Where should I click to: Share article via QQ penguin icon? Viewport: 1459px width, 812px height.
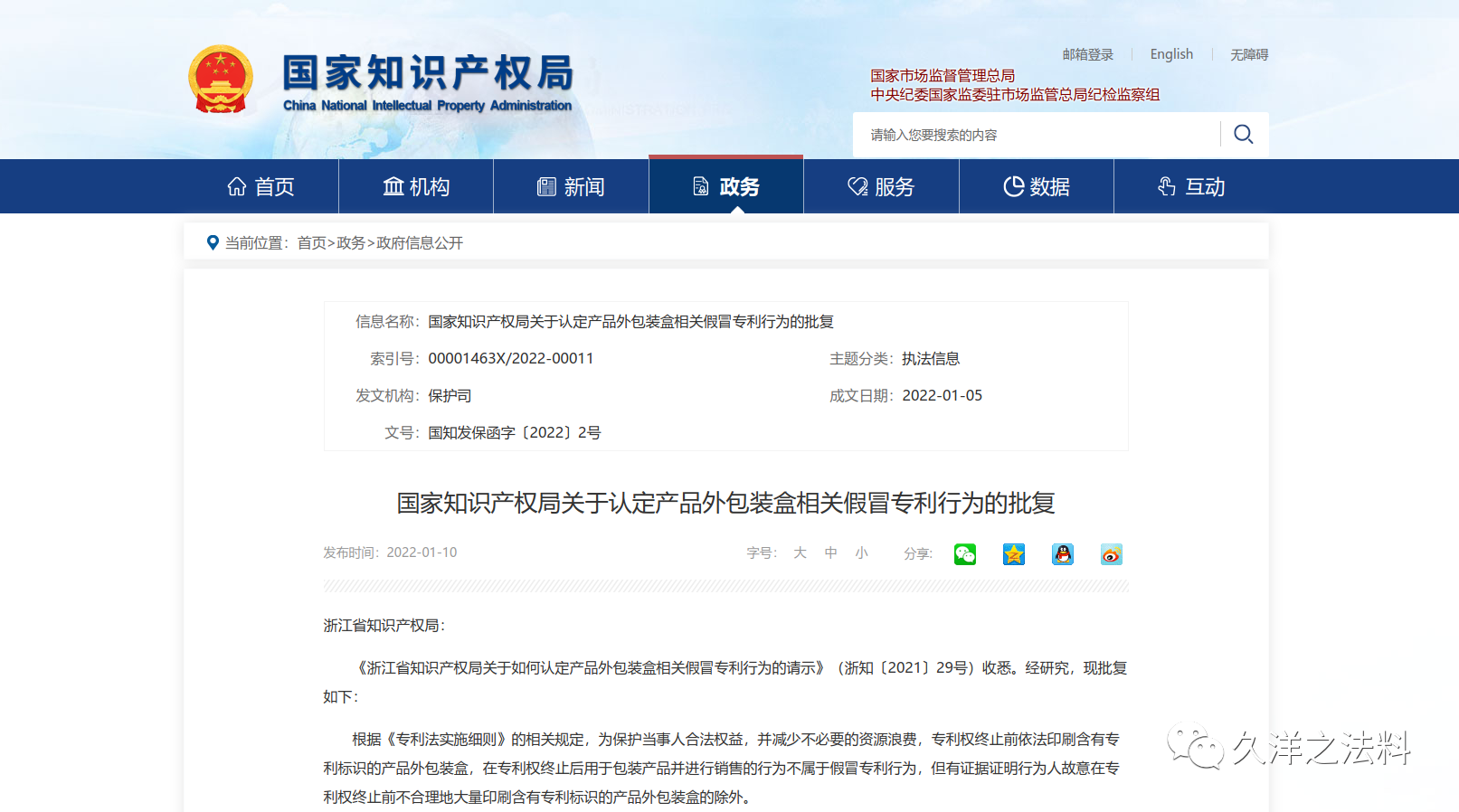(x=1063, y=554)
